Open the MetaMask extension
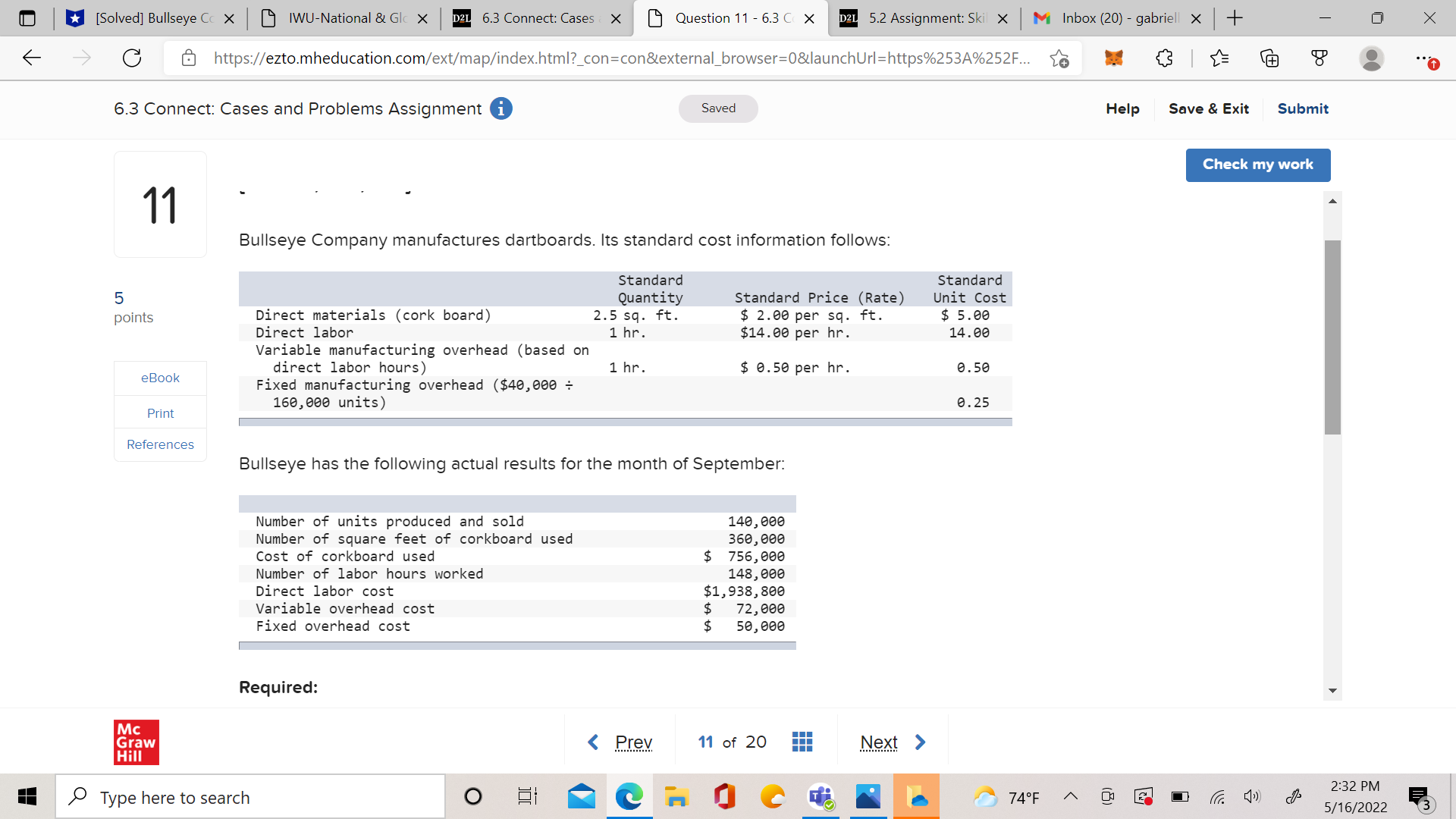Viewport: 1456px width, 819px height. [x=1112, y=58]
